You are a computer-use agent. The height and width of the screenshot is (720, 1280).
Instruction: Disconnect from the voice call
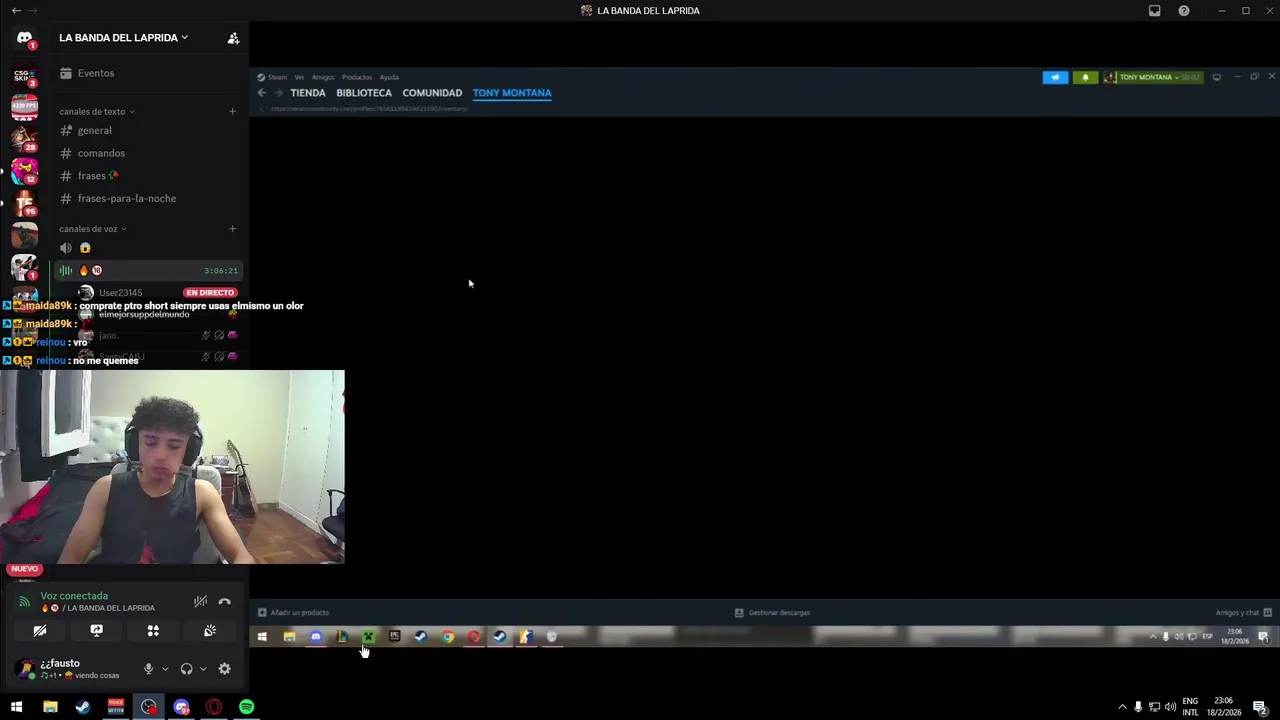pyautogui.click(x=224, y=602)
